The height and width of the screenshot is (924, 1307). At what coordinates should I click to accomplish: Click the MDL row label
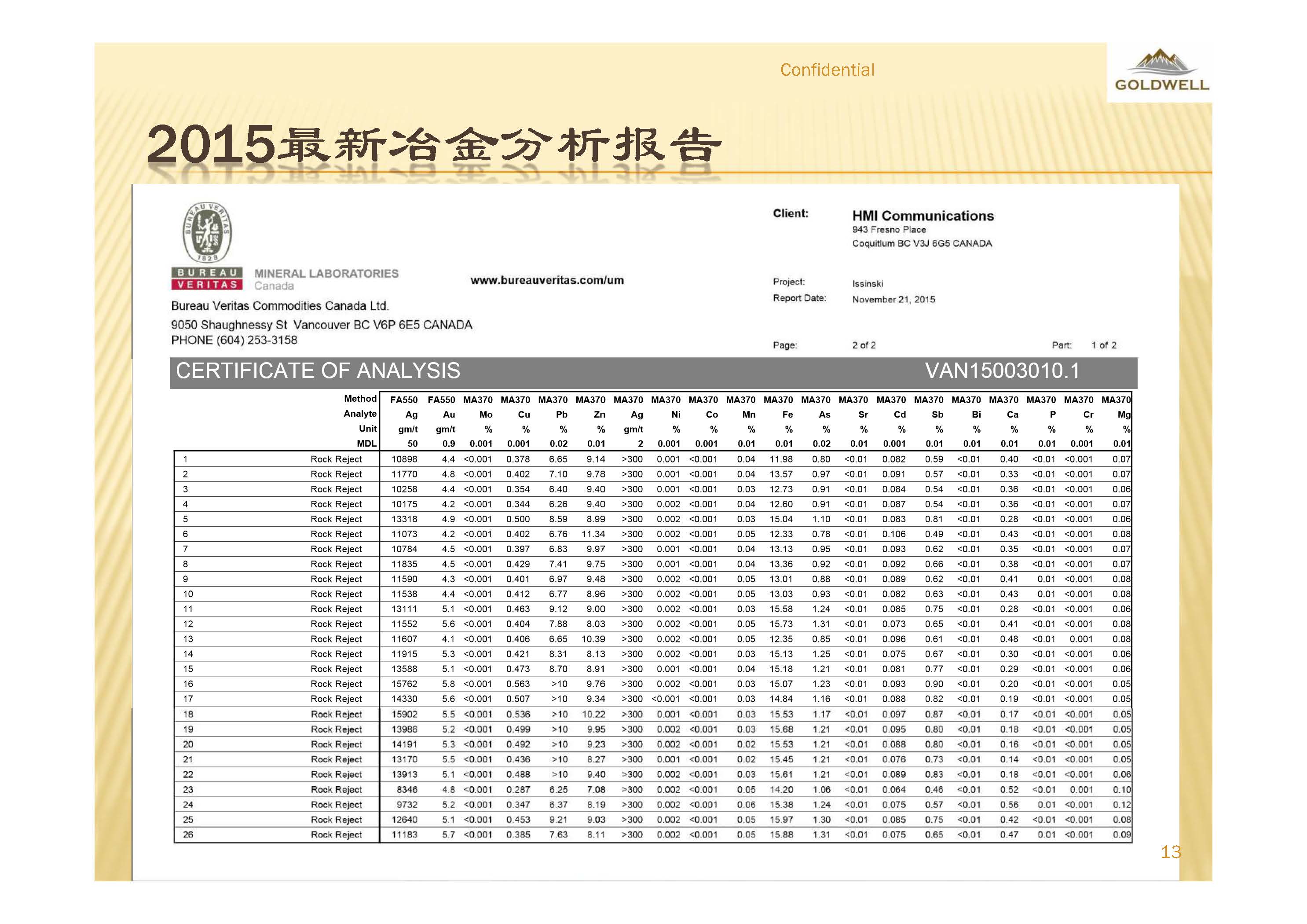[x=366, y=444]
